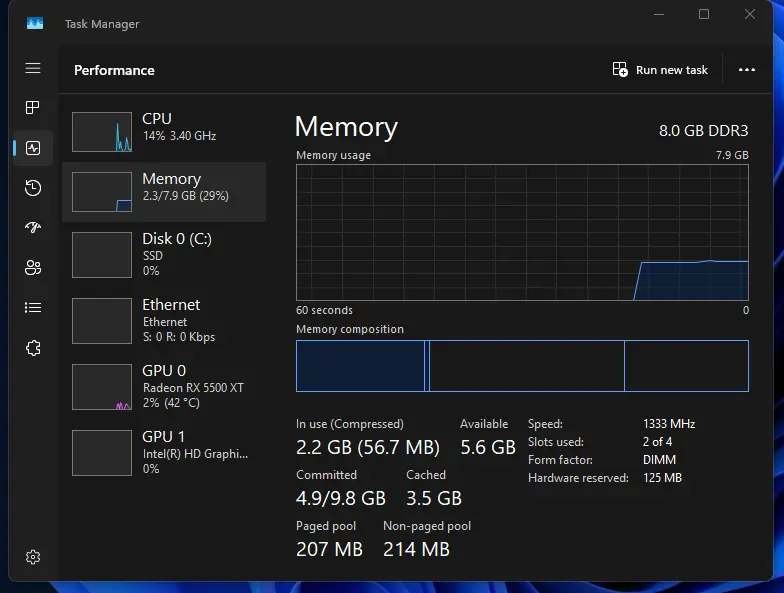Screen dimensions: 784x593
Task: Click the Performance page heading
Action: point(114,70)
